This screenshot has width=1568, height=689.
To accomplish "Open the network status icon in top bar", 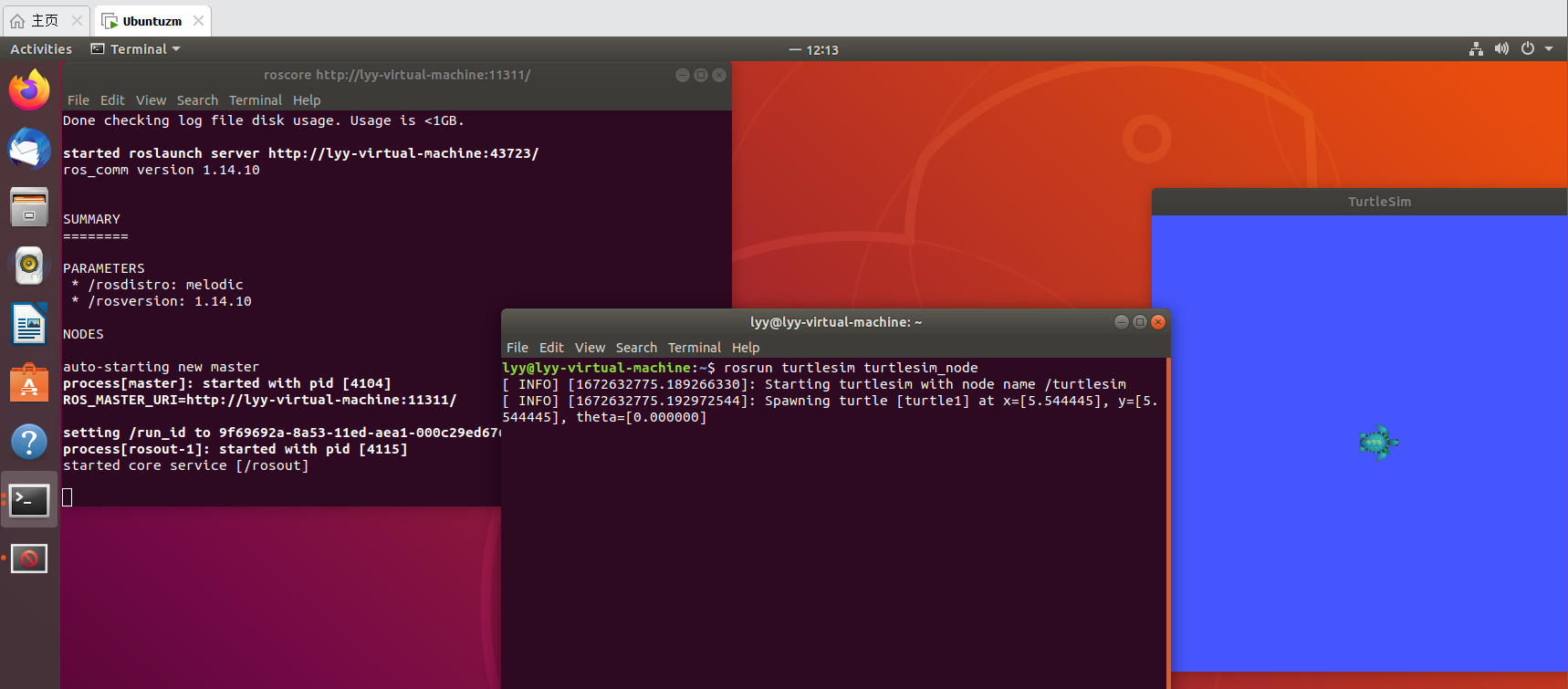I will pyautogui.click(x=1476, y=49).
